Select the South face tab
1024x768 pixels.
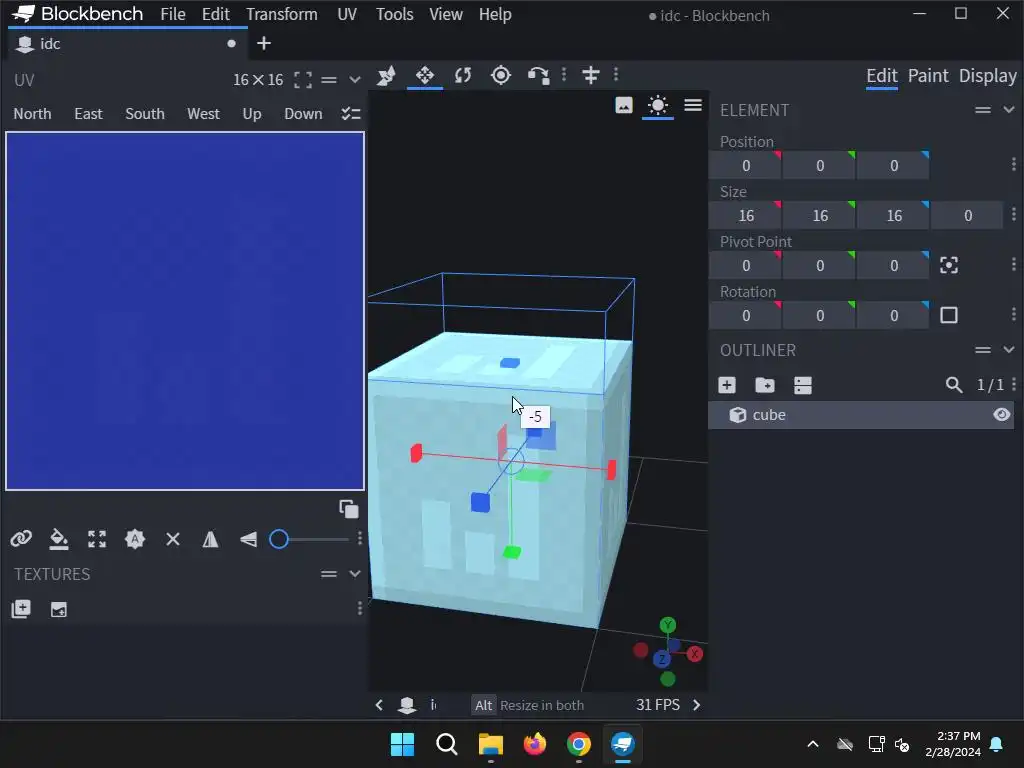coord(145,114)
